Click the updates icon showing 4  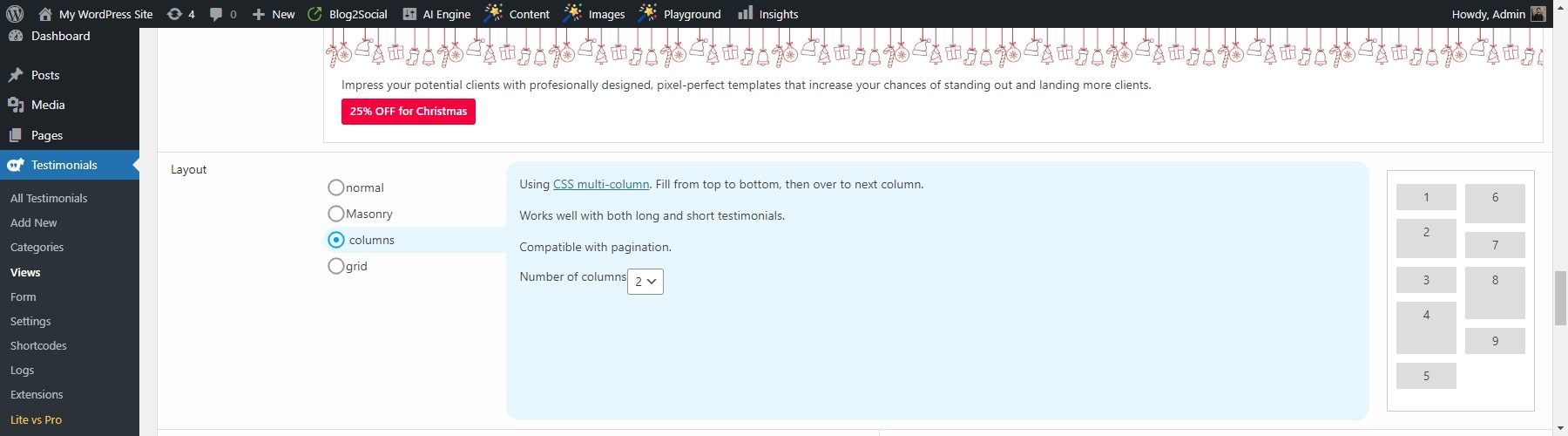[174, 14]
